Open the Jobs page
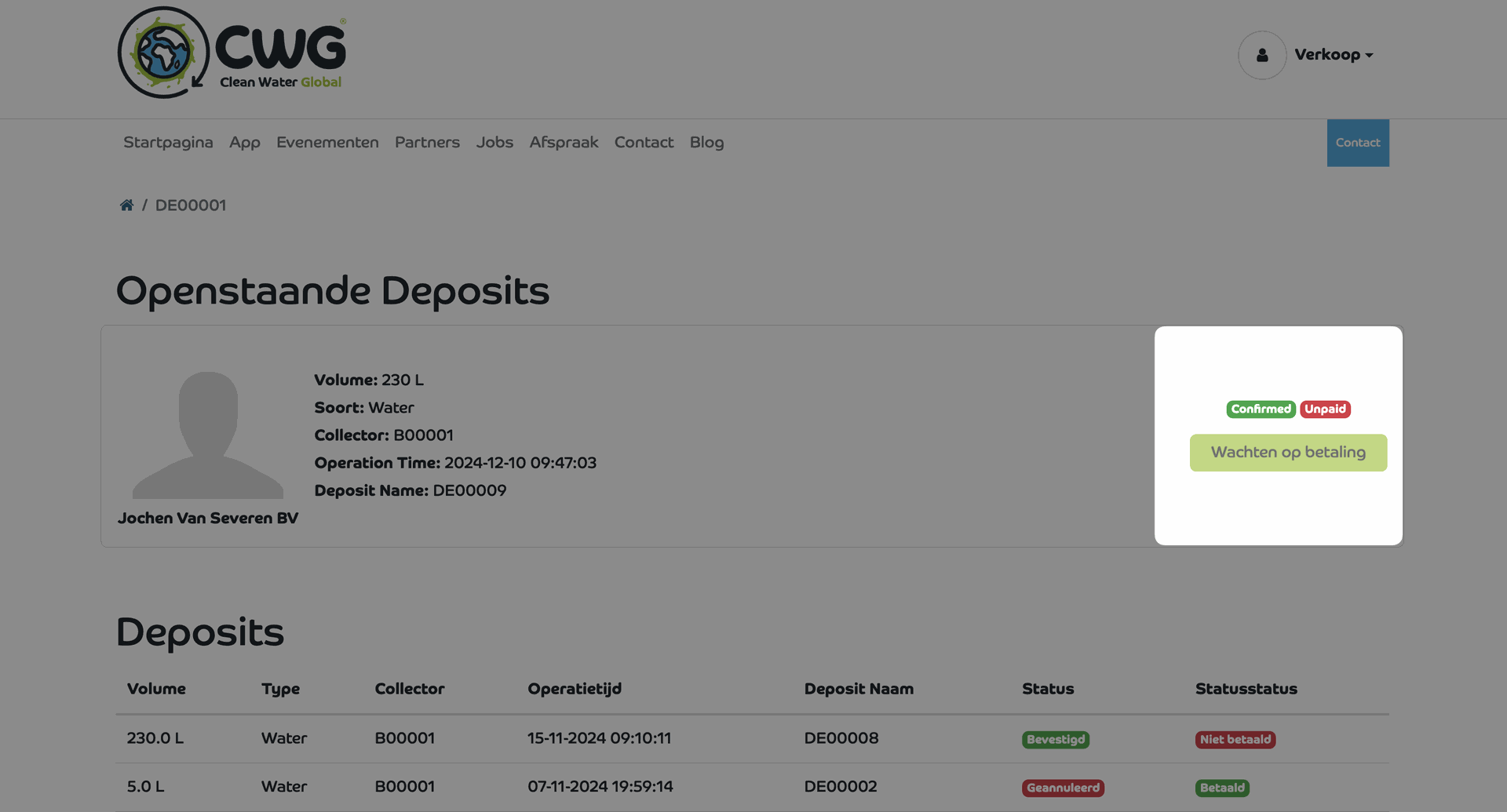Screen dimensions: 1507x812 point(494,143)
